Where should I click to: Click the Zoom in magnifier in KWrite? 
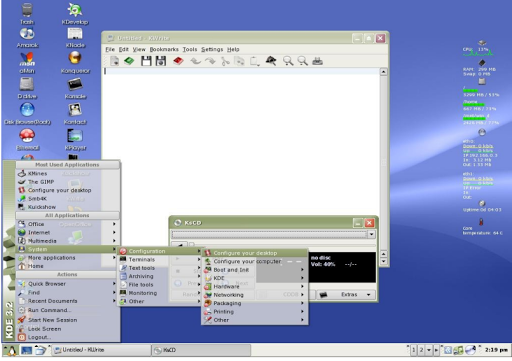pos(288,61)
